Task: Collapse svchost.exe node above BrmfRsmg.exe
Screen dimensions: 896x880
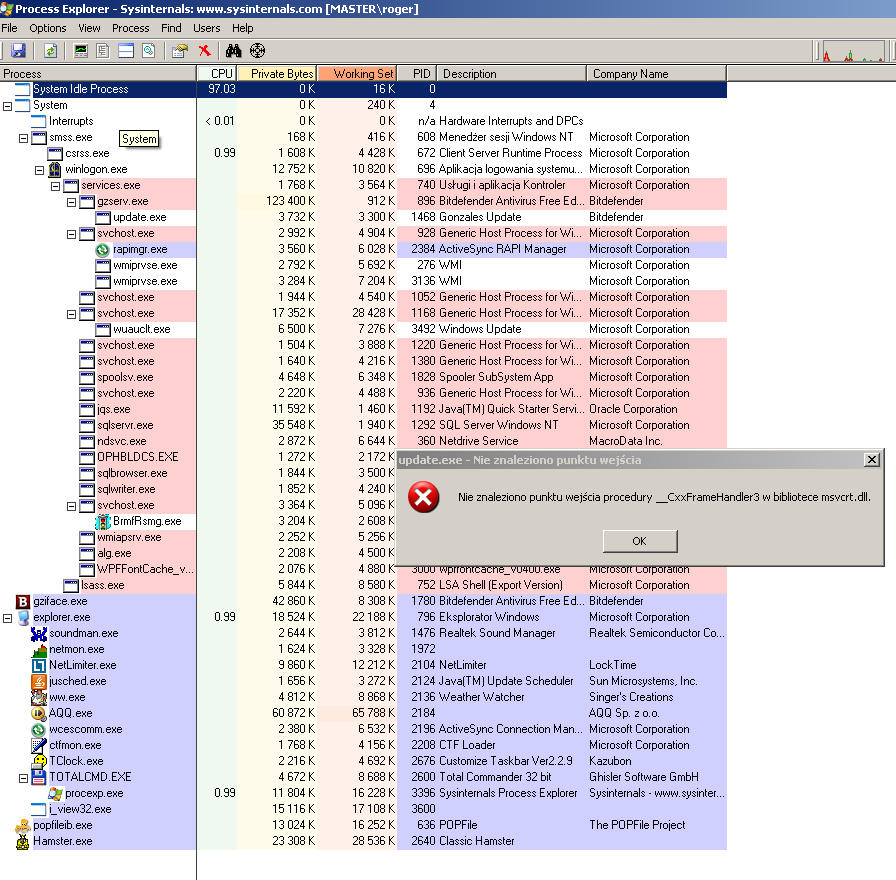Action: [71, 506]
